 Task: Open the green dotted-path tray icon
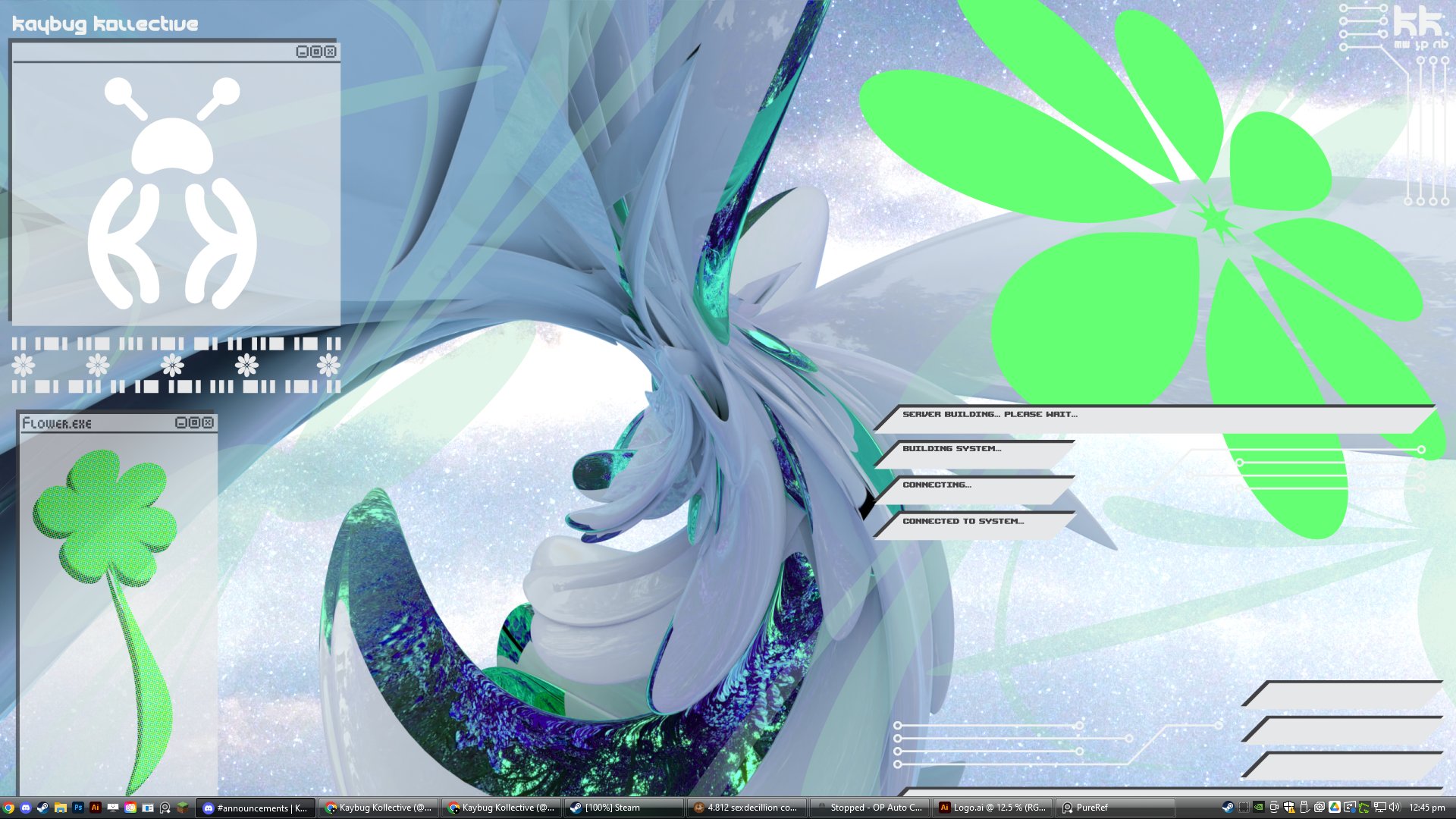click(1365, 807)
